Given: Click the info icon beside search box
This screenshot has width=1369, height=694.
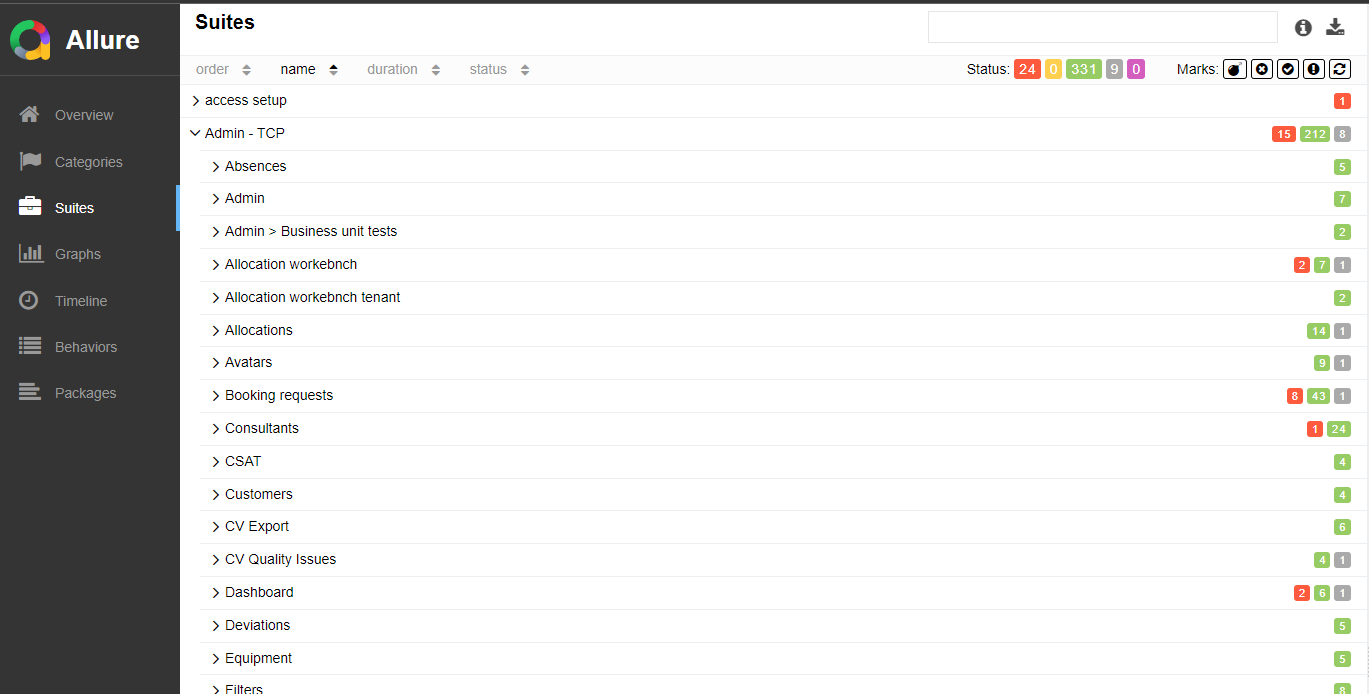Looking at the screenshot, I should pyautogui.click(x=1302, y=28).
